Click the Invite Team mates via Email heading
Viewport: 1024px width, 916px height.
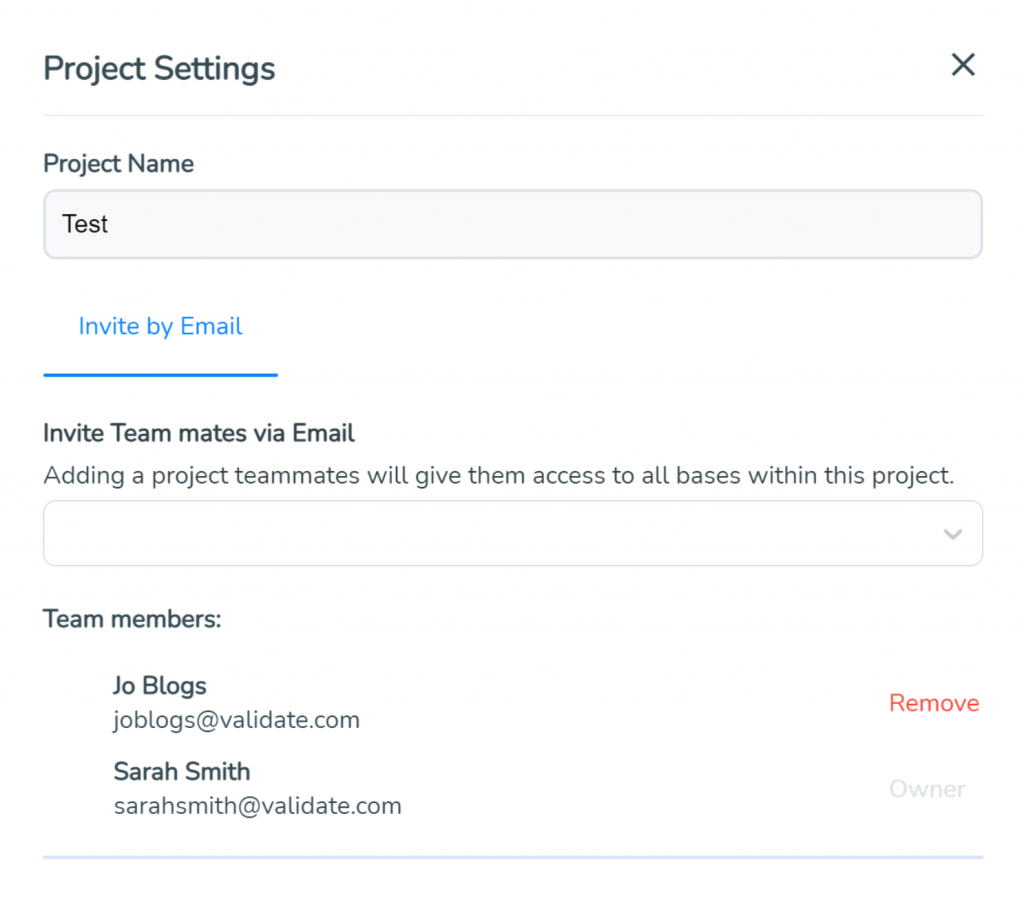[197, 433]
